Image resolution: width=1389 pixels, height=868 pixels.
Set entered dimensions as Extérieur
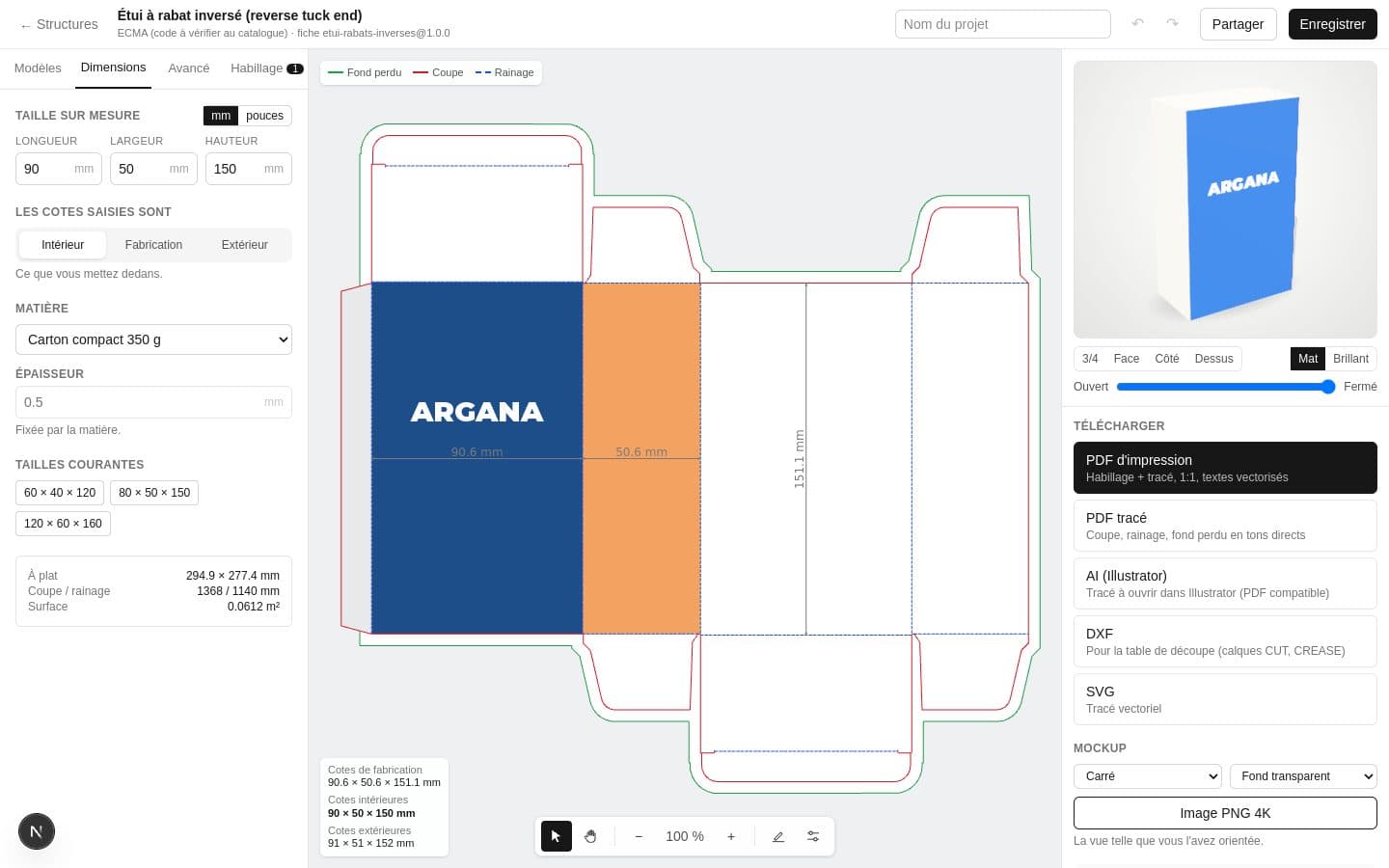click(x=245, y=245)
